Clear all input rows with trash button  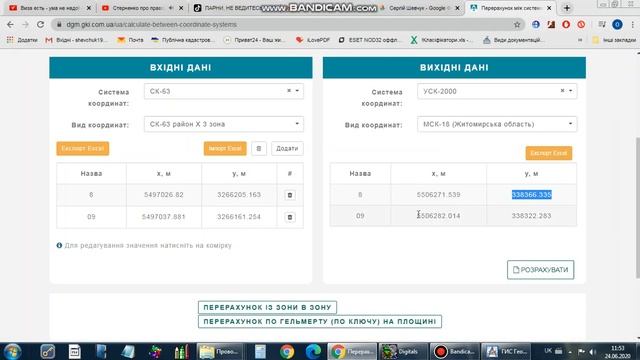pos(259,149)
